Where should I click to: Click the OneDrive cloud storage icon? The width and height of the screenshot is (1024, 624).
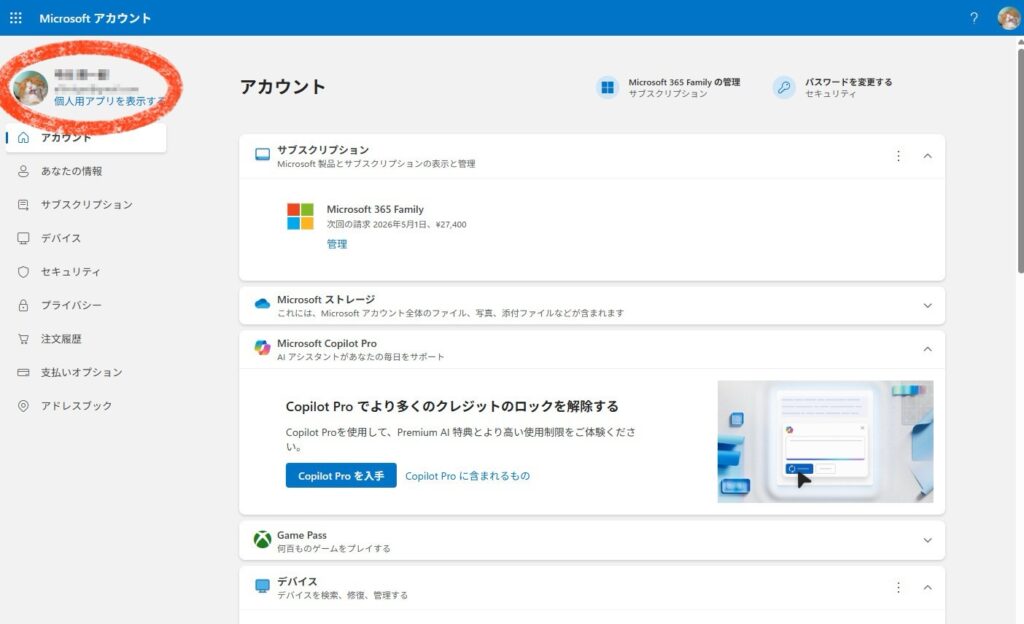pos(262,304)
